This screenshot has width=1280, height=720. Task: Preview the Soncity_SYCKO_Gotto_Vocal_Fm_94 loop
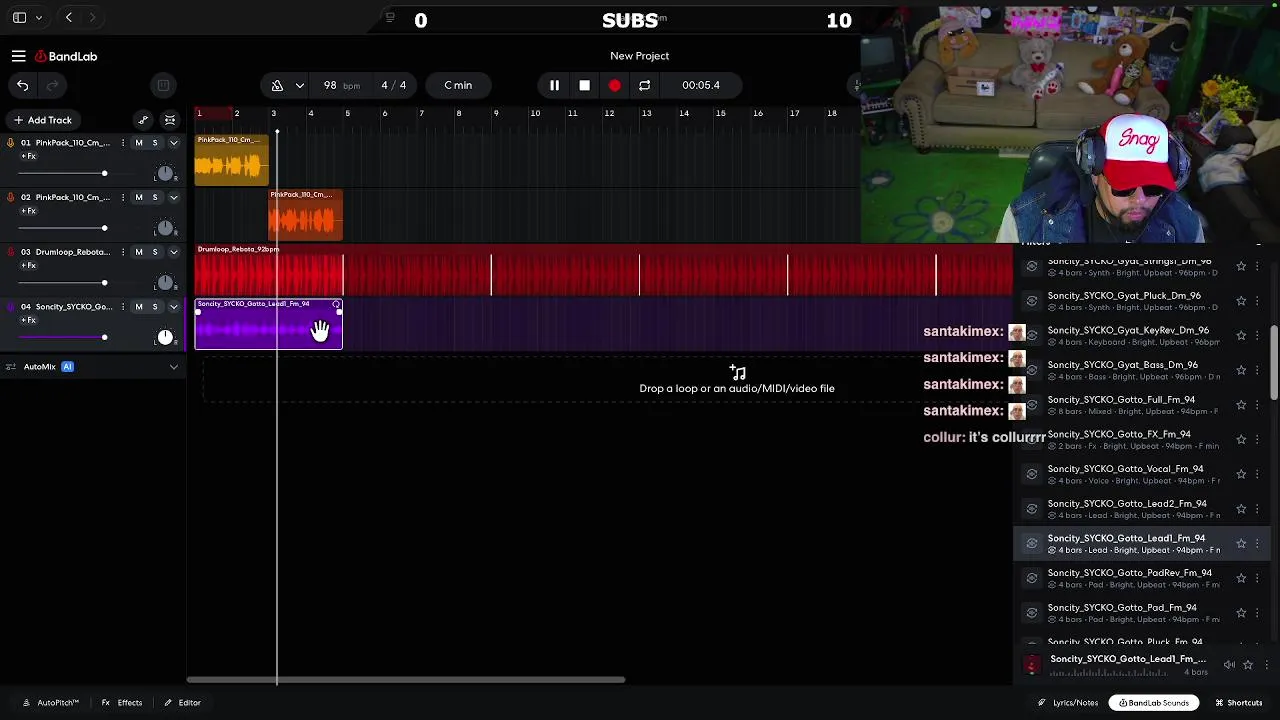[1032, 474]
